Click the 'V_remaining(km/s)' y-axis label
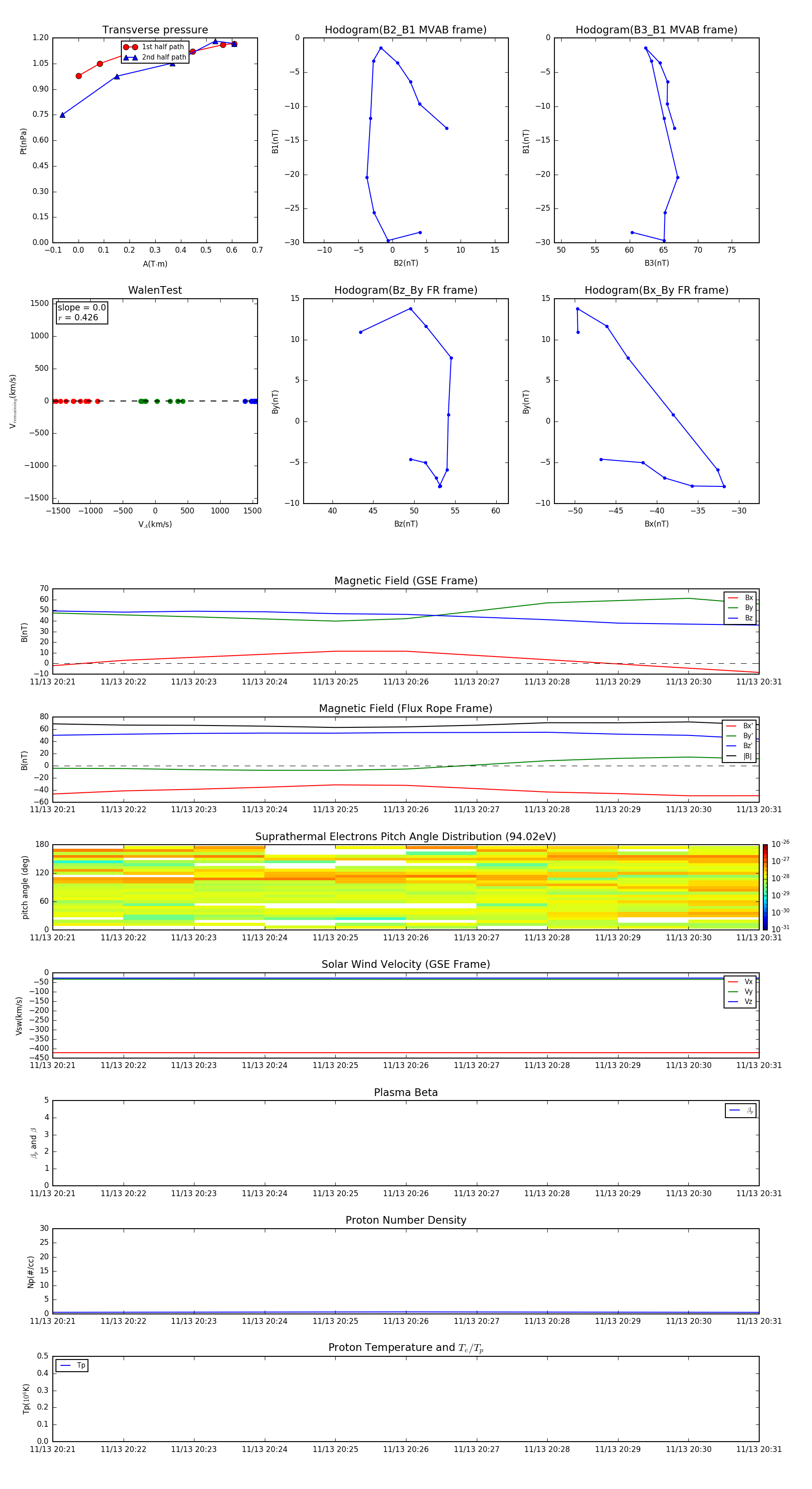Screen dimensions: 812x1489 pos(13,401)
